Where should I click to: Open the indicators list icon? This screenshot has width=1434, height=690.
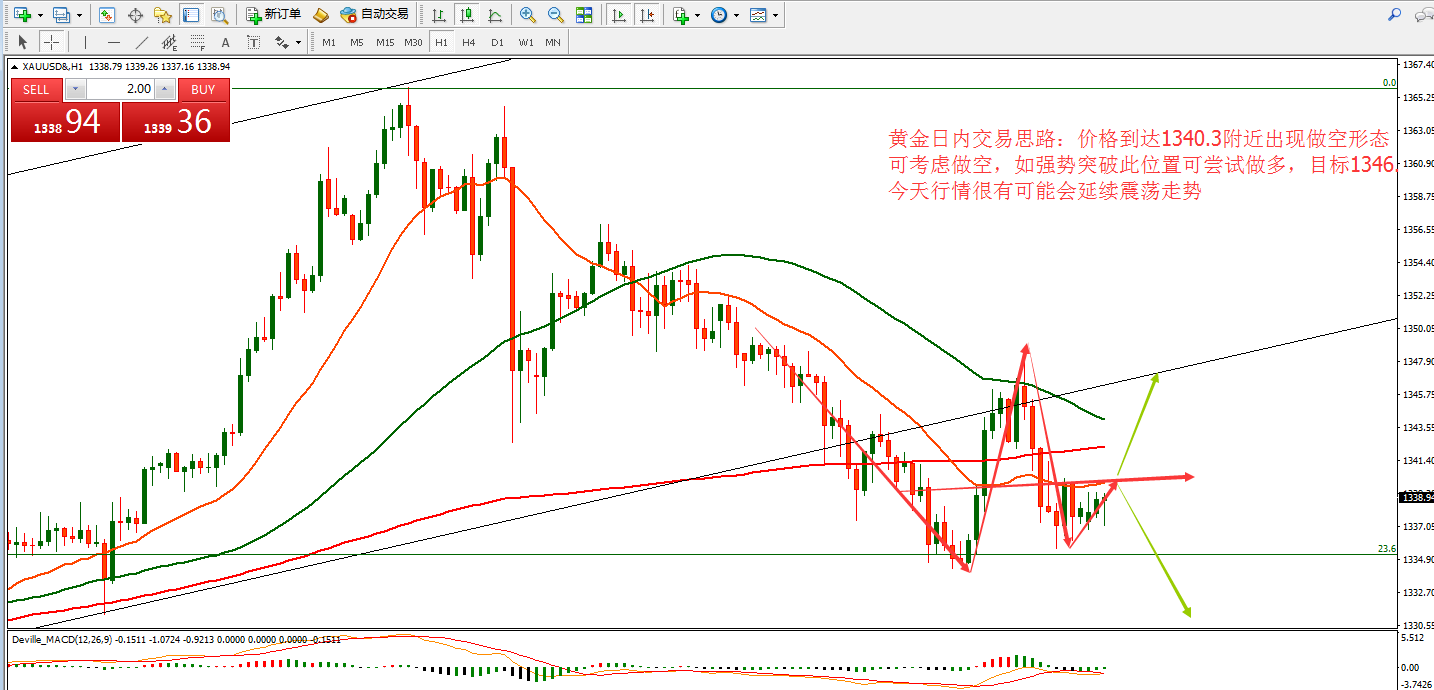[680, 15]
